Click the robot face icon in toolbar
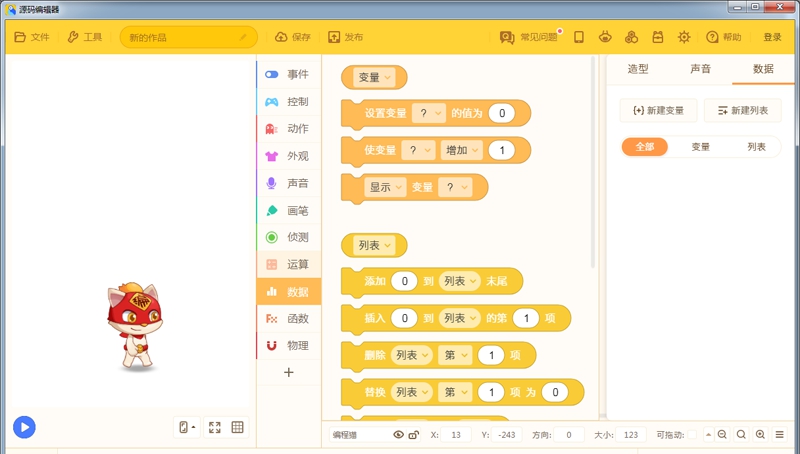Viewport: 800px width, 454px height. tap(605, 37)
